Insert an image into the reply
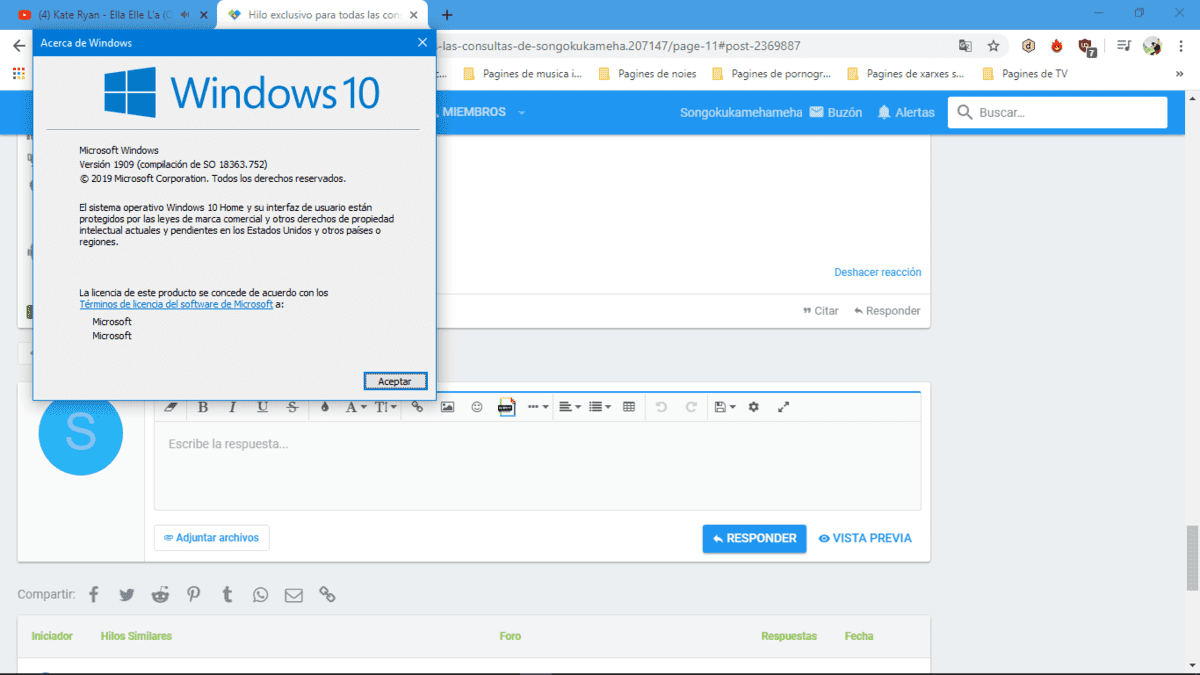 click(x=447, y=407)
